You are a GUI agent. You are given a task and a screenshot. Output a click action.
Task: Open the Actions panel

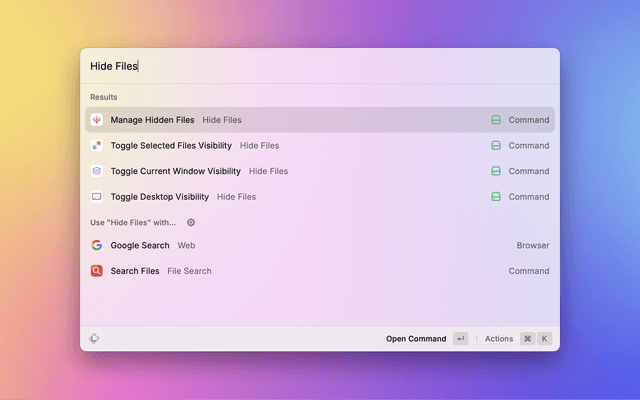coord(499,339)
